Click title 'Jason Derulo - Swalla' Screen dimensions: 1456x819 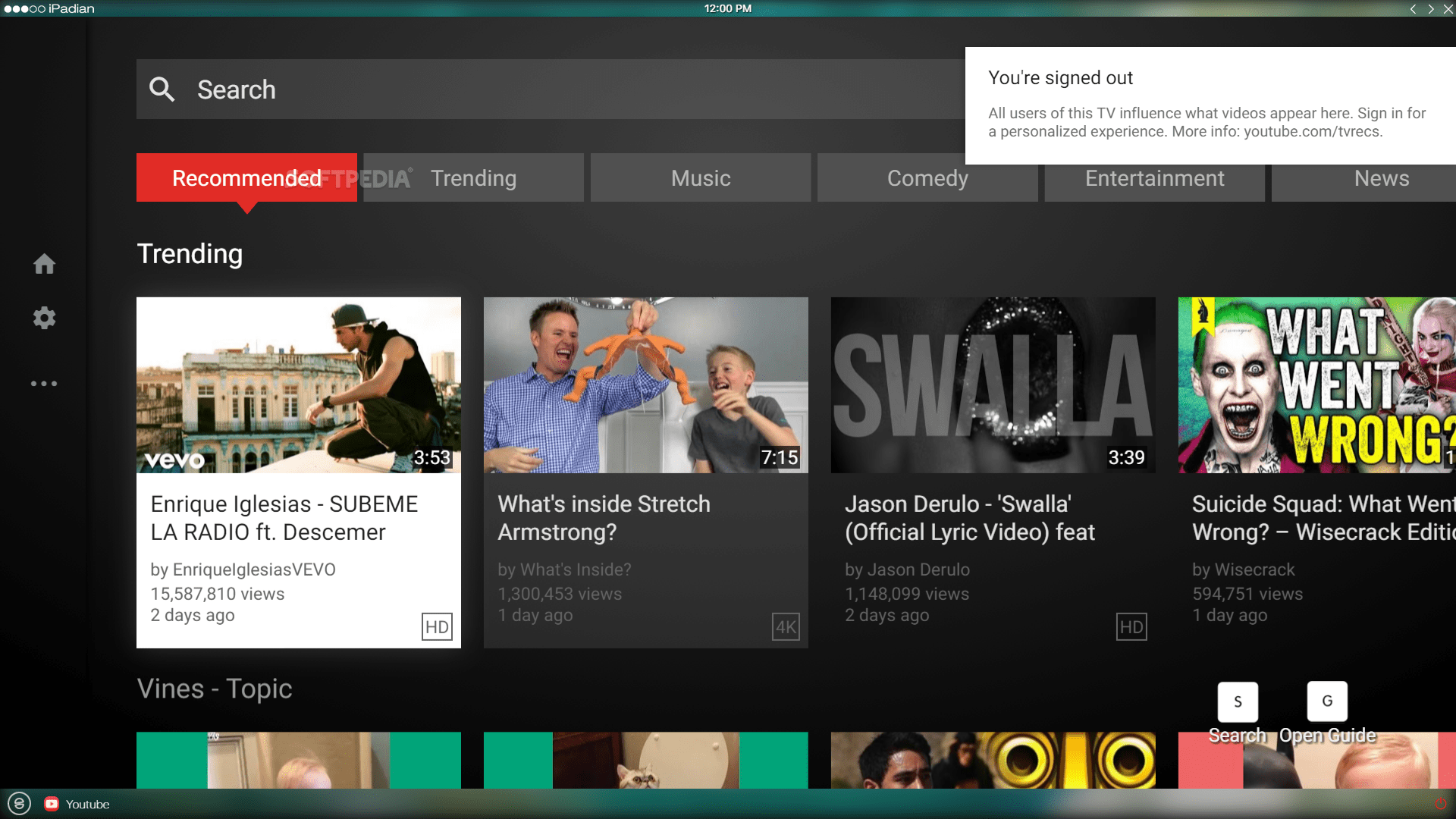coord(970,518)
